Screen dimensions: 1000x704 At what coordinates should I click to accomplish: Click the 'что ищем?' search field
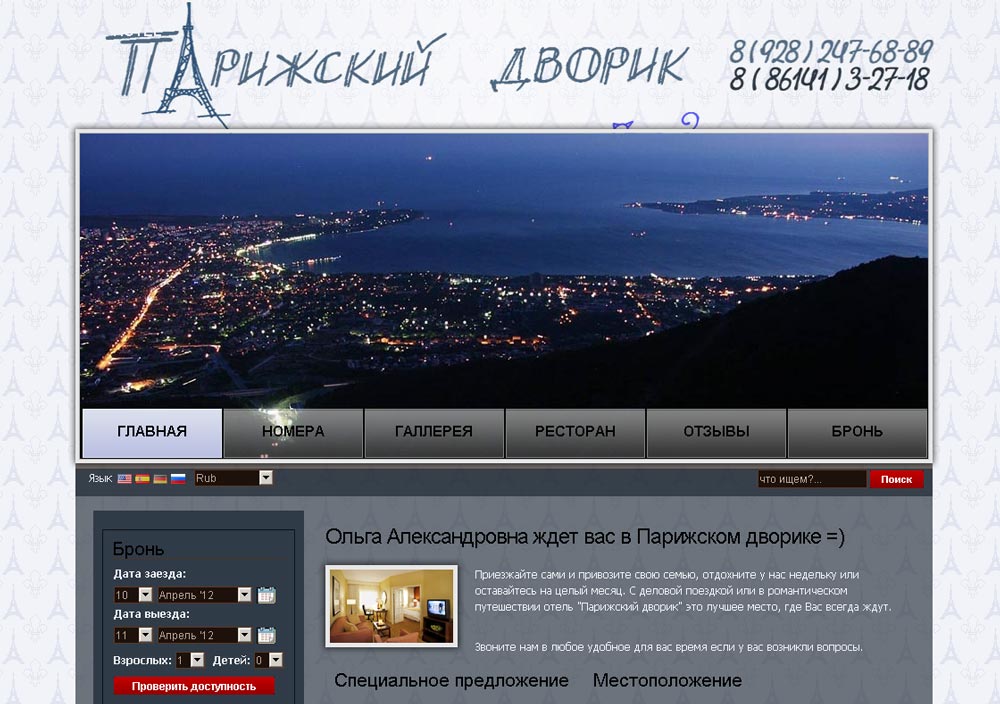coord(812,479)
